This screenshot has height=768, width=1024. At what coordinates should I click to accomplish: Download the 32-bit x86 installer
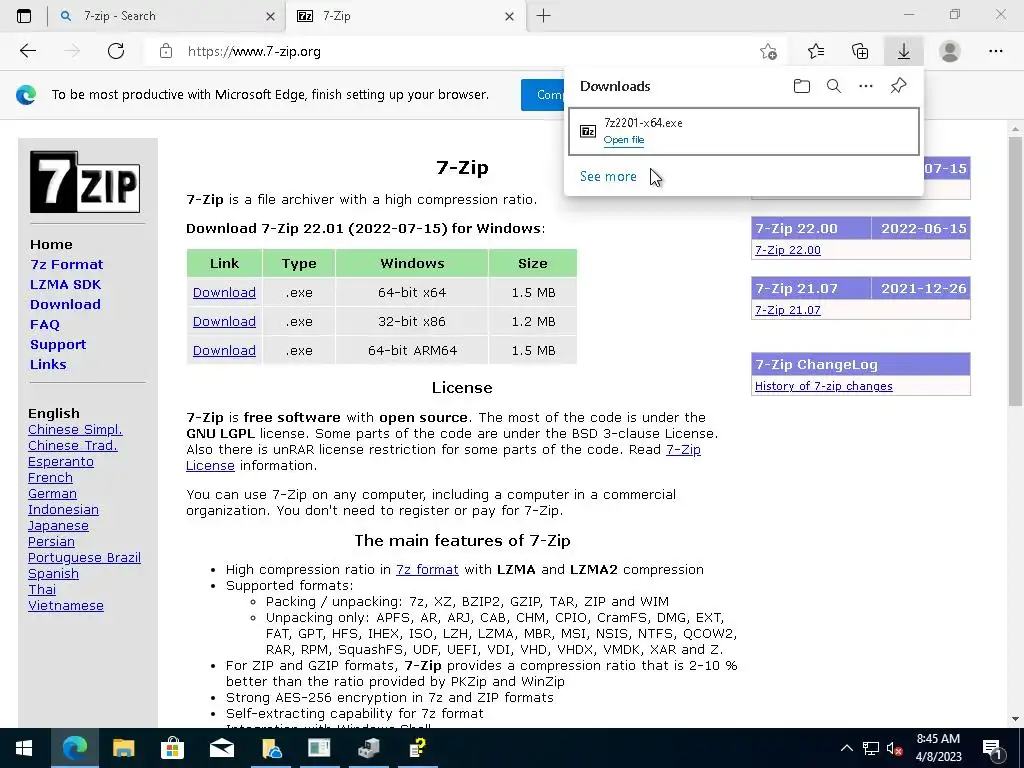(x=224, y=321)
